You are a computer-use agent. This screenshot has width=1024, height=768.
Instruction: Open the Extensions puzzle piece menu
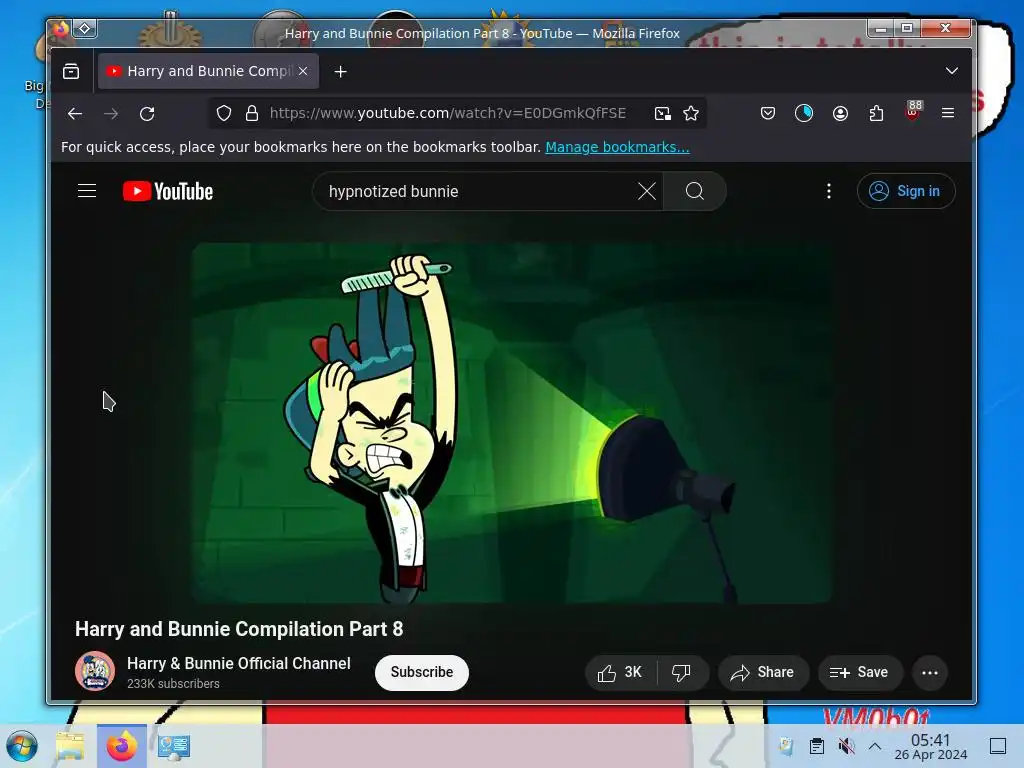coord(876,114)
